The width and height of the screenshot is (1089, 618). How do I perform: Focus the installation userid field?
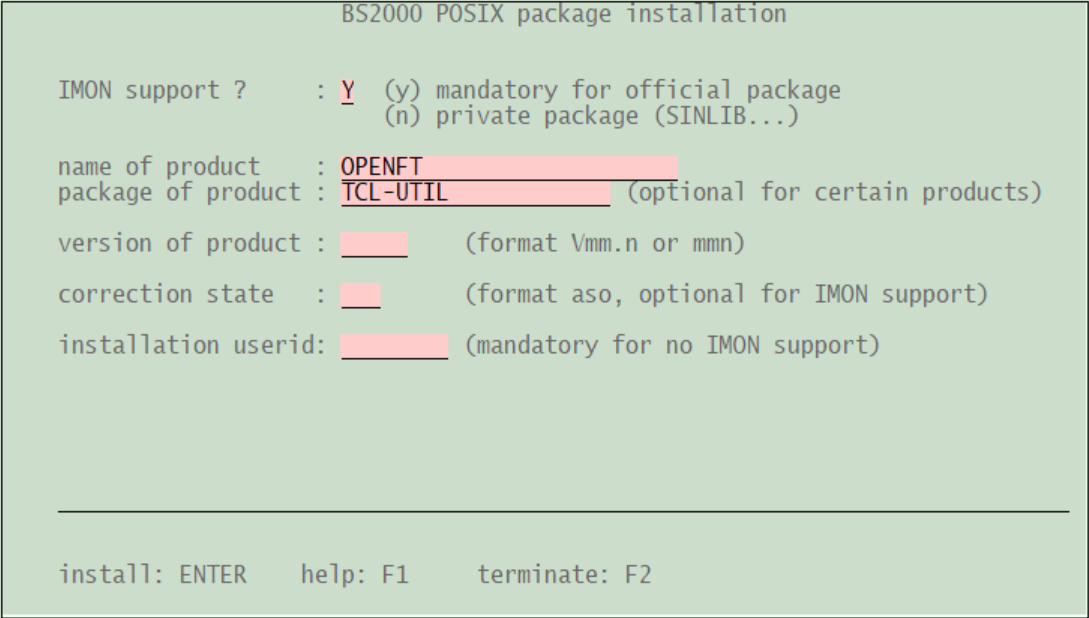pos(394,346)
